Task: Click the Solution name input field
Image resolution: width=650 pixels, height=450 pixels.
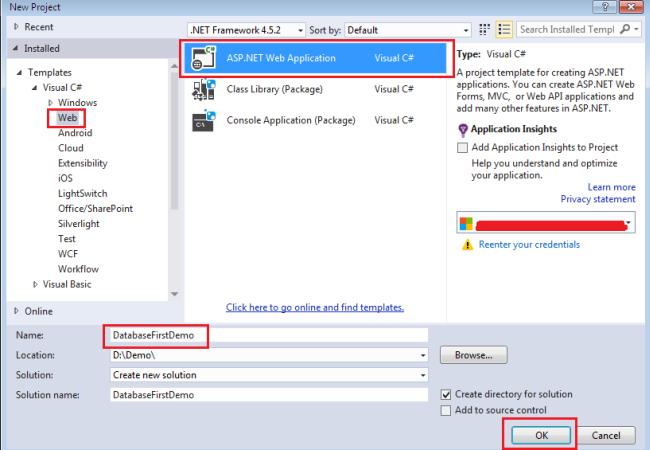Action: point(269,395)
